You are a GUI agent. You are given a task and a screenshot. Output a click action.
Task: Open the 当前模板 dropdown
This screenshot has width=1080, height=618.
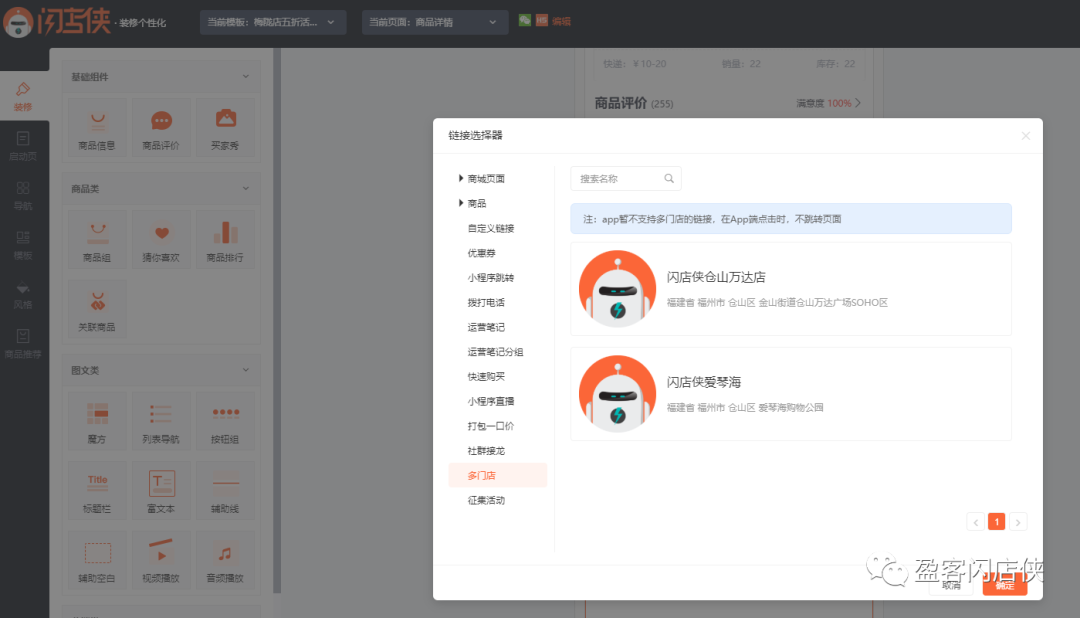[273, 22]
